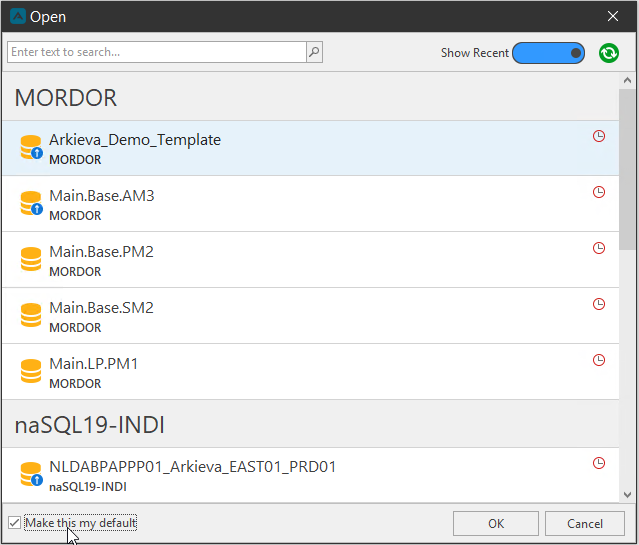Click the recent clock icon on Main.Base.SM2
The width and height of the screenshot is (639, 545).
click(x=599, y=304)
